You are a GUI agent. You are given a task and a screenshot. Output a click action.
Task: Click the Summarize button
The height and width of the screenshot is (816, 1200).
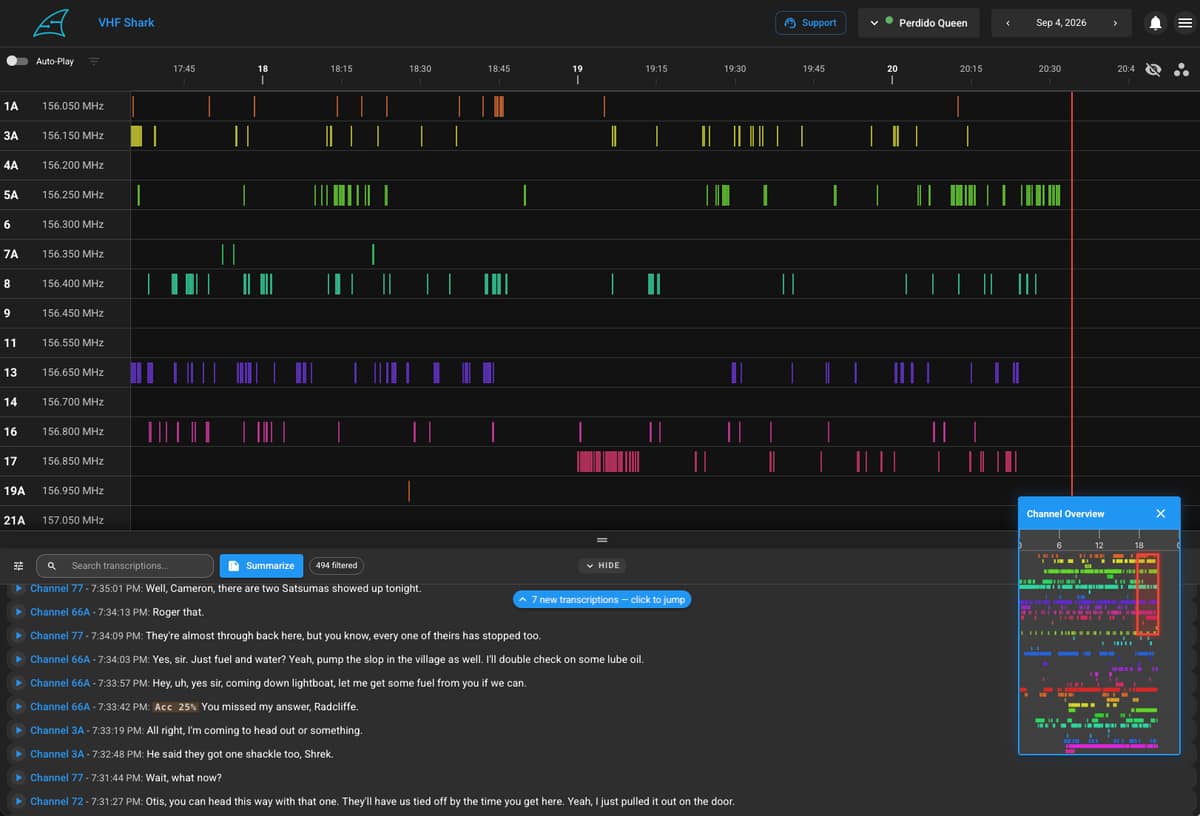click(261, 566)
